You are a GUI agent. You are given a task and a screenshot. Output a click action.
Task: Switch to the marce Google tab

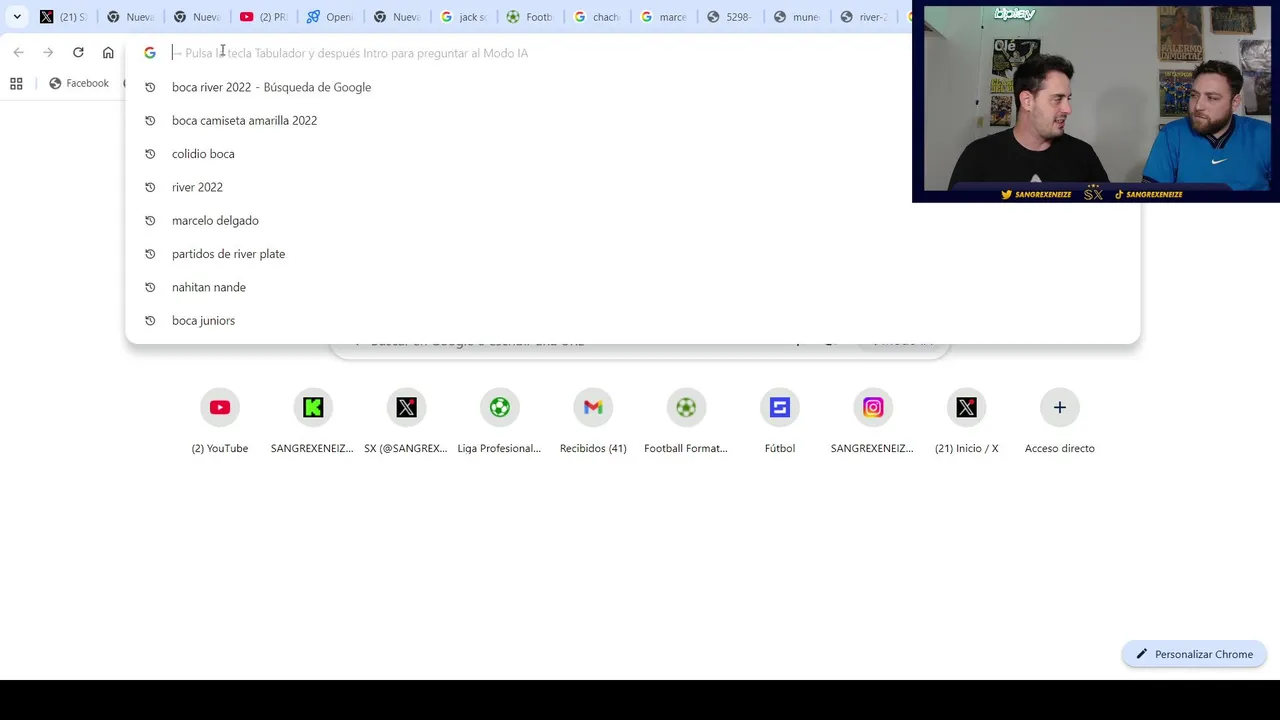(x=663, y=17)
